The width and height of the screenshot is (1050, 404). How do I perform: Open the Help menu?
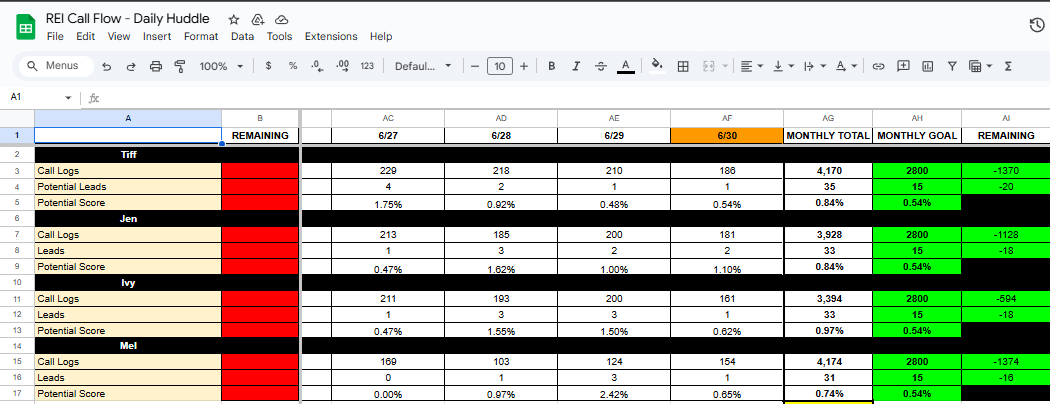(x=381, y=36)
